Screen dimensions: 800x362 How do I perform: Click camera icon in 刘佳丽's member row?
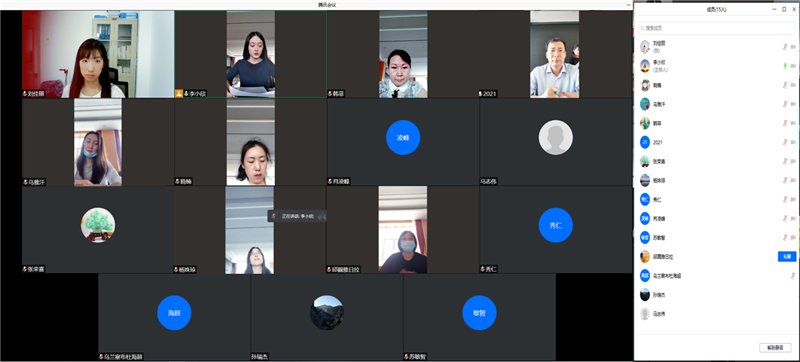point(793,46)
